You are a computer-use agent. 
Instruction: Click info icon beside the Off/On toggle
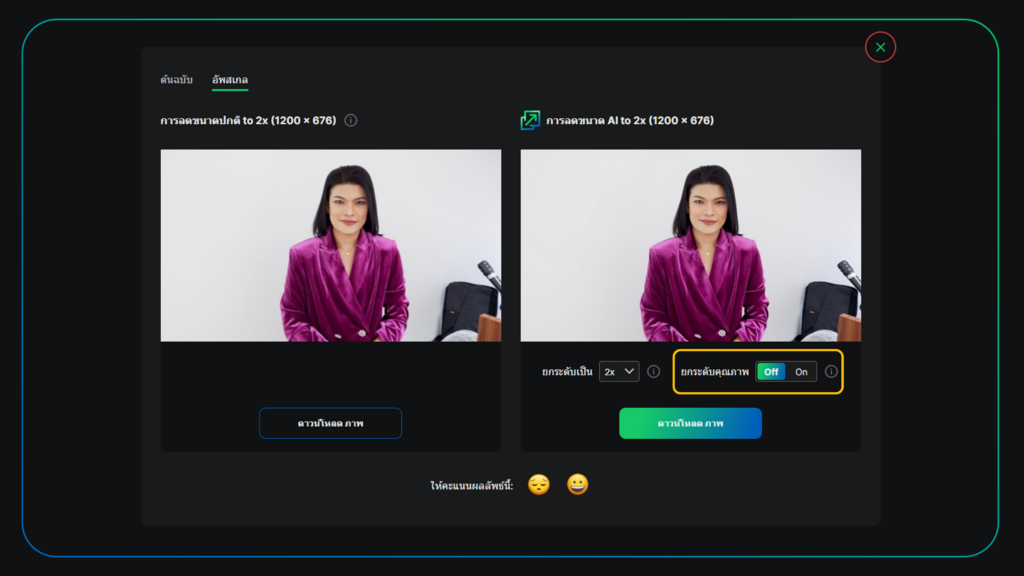click(831, 372)
